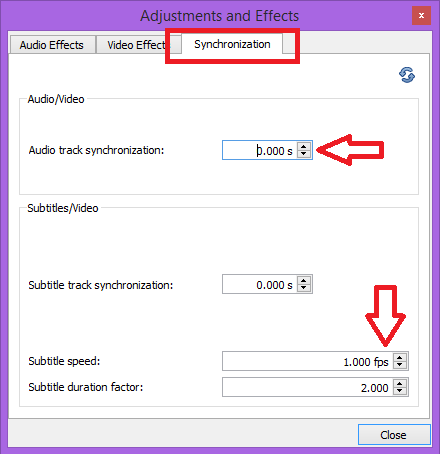Increase subtitle duration factor with up arrow
The width and height of the screenshot is (440, 454).
click(400, 383)
